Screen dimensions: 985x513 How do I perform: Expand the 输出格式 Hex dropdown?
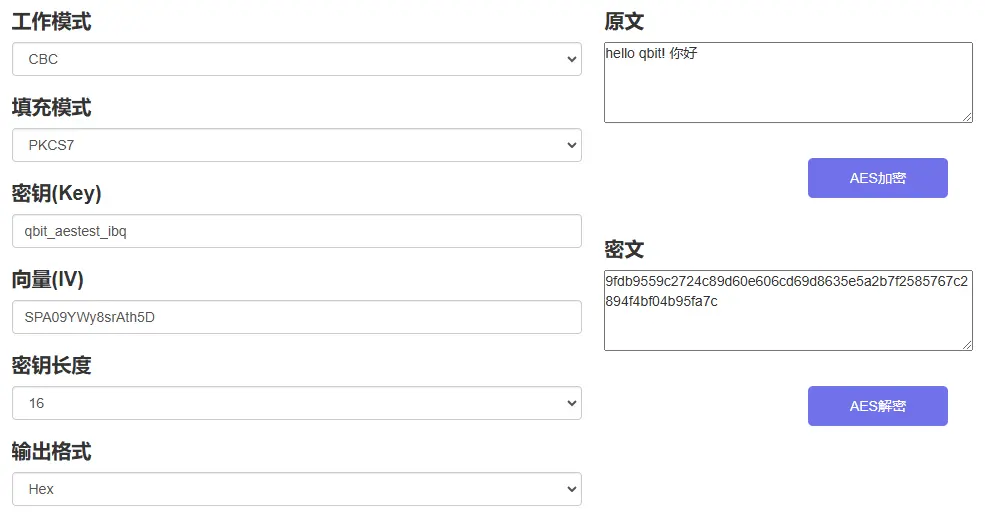pos(296,489)
